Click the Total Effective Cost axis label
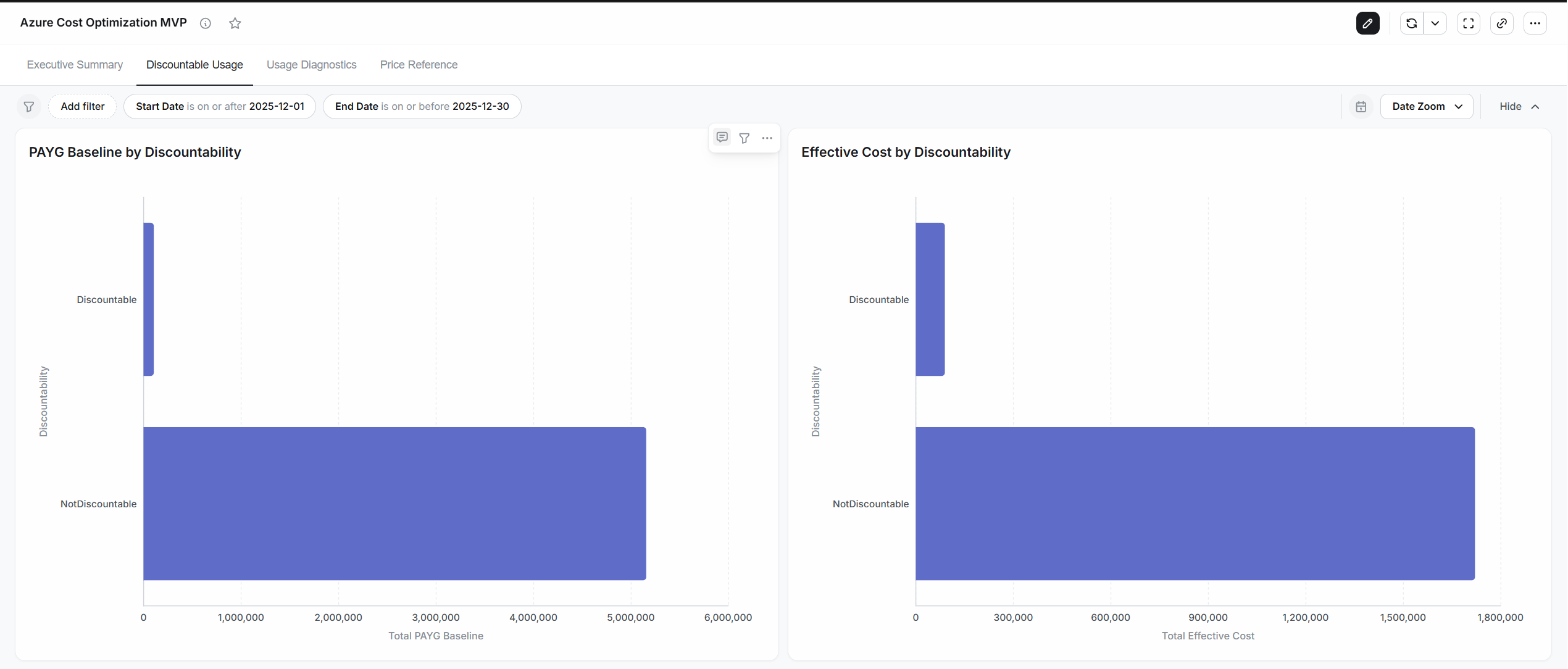The width and height of the screenshot is (1568, 669). click(1208, 636)
